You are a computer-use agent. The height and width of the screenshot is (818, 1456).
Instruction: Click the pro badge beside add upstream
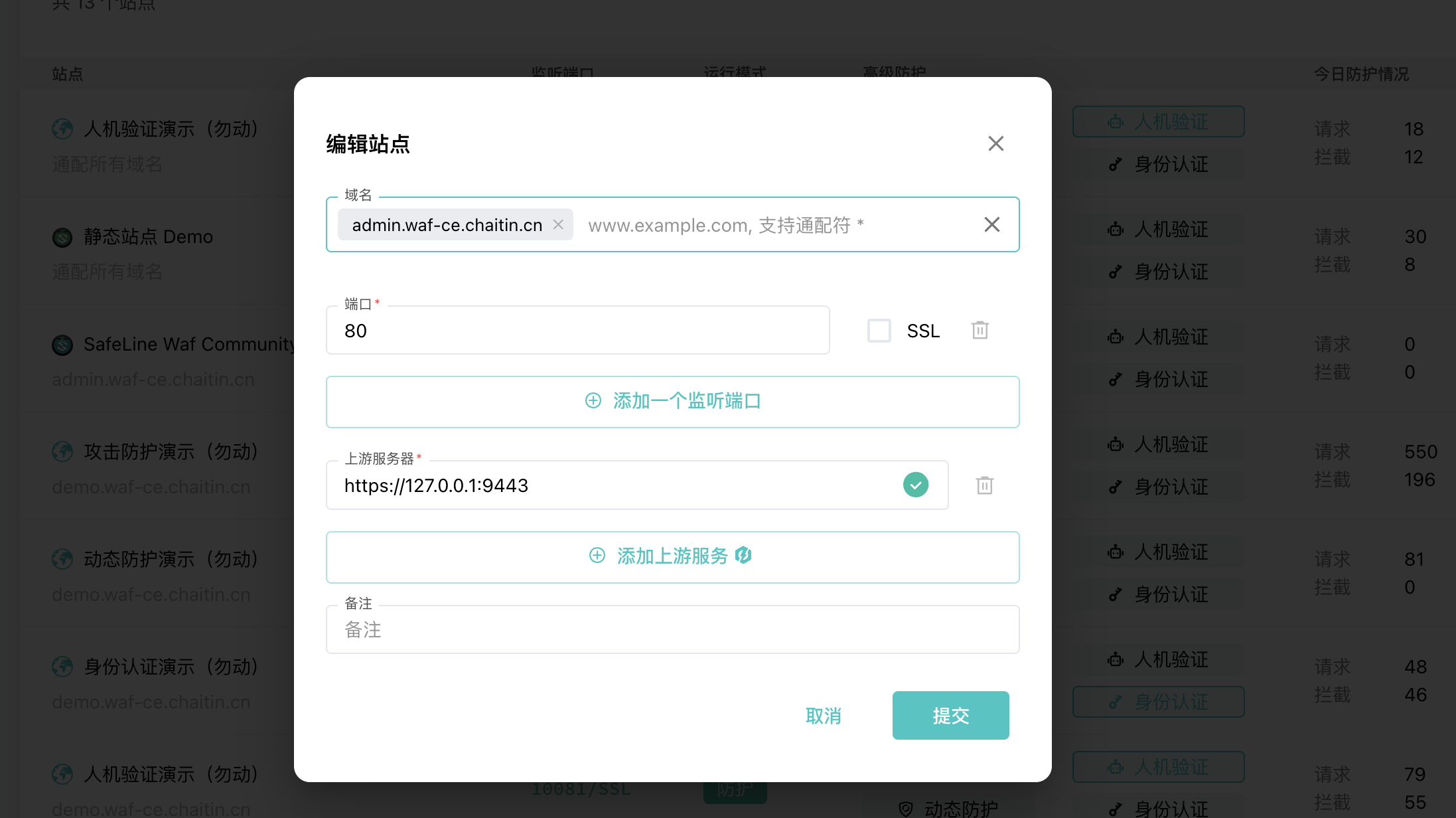click(x=743, y=555)
